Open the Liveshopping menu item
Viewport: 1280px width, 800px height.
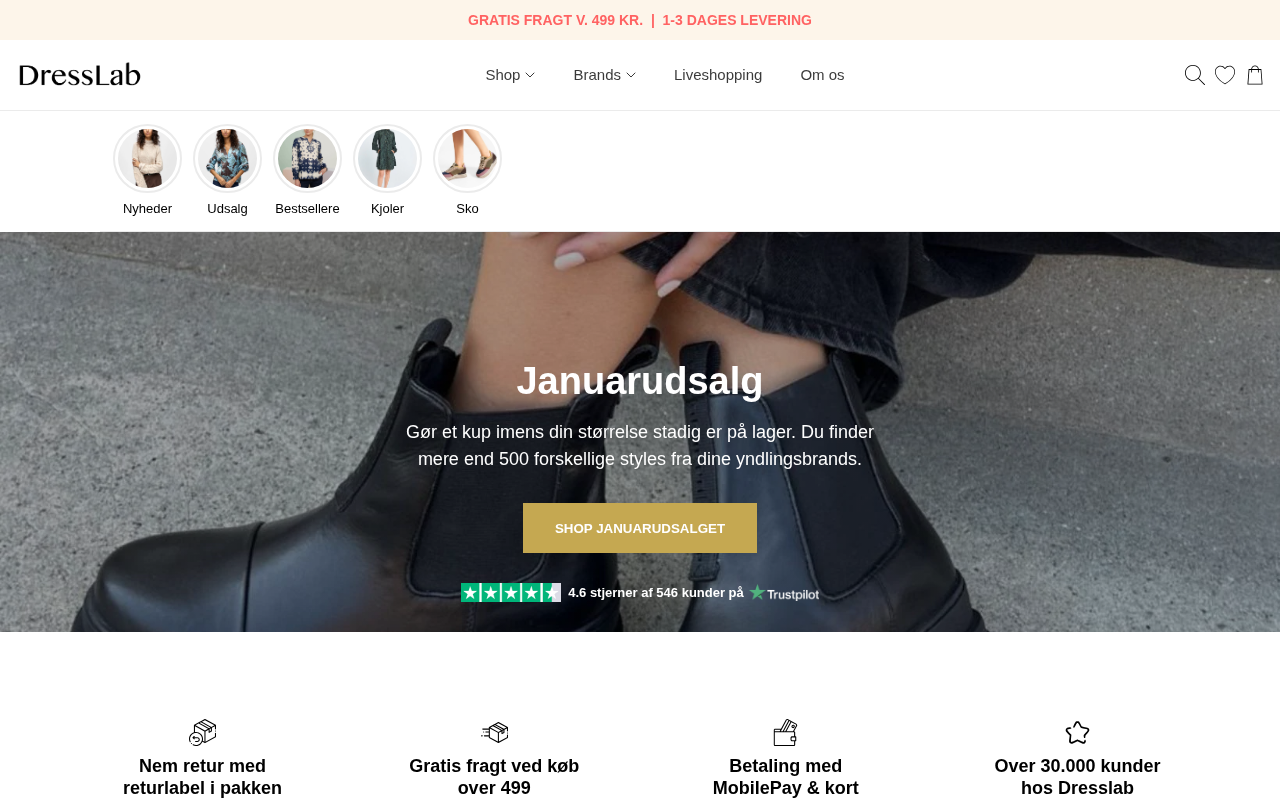click(718, 75)
